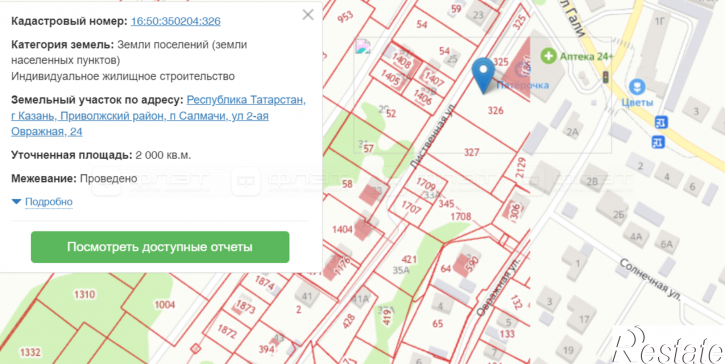Close the cadastral info popup
This screenshot has width=725, height=364.
pos(308,15)
